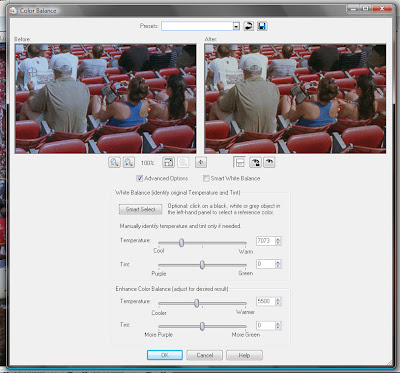Increase White Balance Temperature with spinner arrow
This screenshot has width=400, height=373.
pos(278,239)
